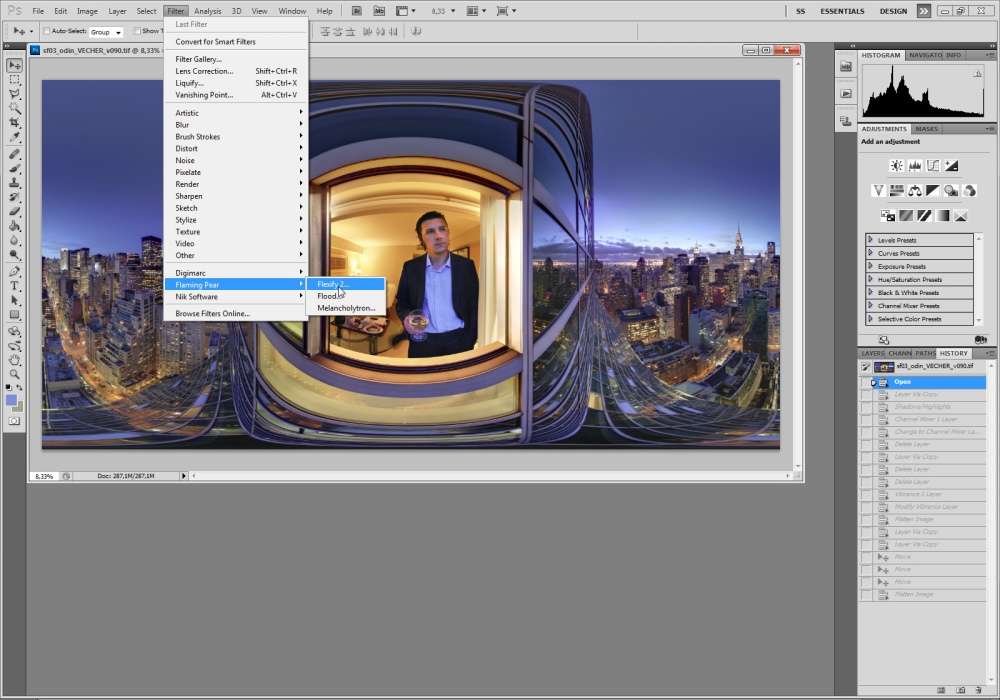1000x700 pixels.
Task: Switch to the Masks tab
Action: [x=927, y=129]
